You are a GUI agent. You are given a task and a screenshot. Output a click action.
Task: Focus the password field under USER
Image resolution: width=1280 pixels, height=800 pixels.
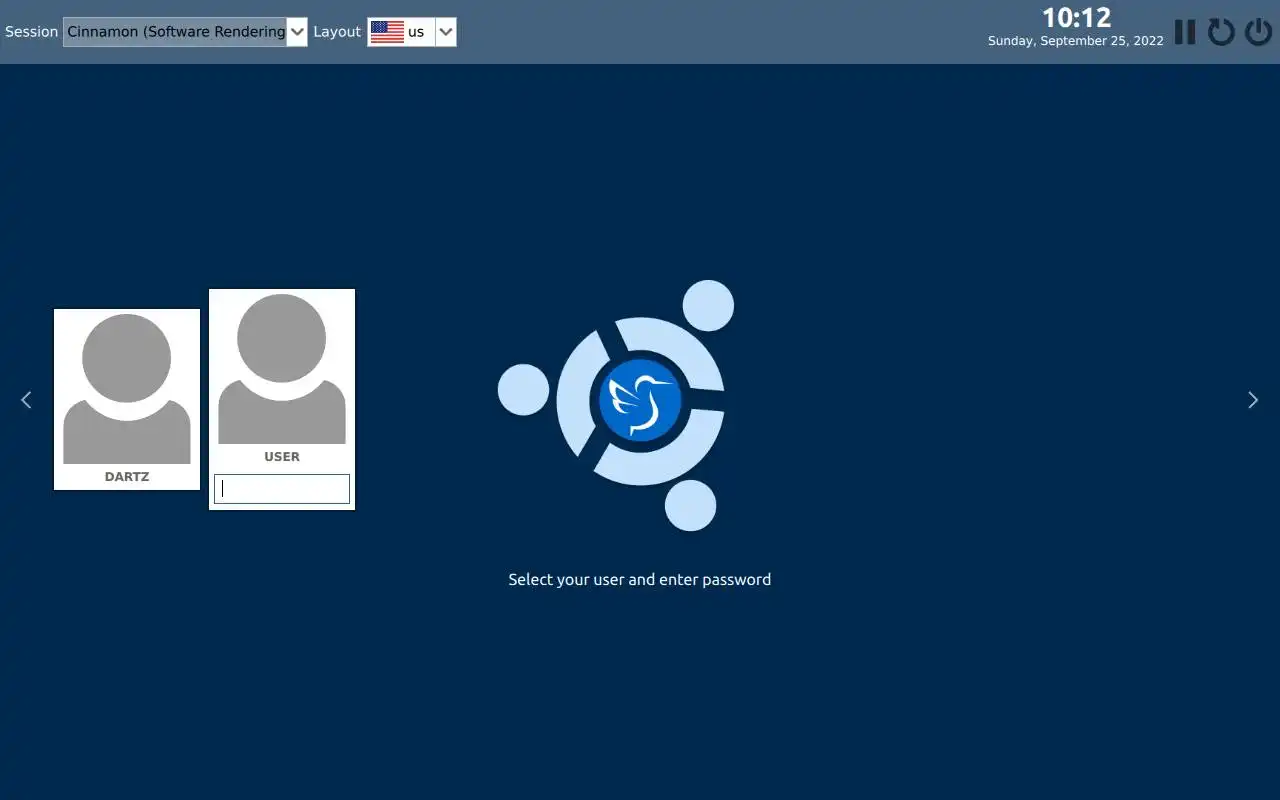point(282,489)
